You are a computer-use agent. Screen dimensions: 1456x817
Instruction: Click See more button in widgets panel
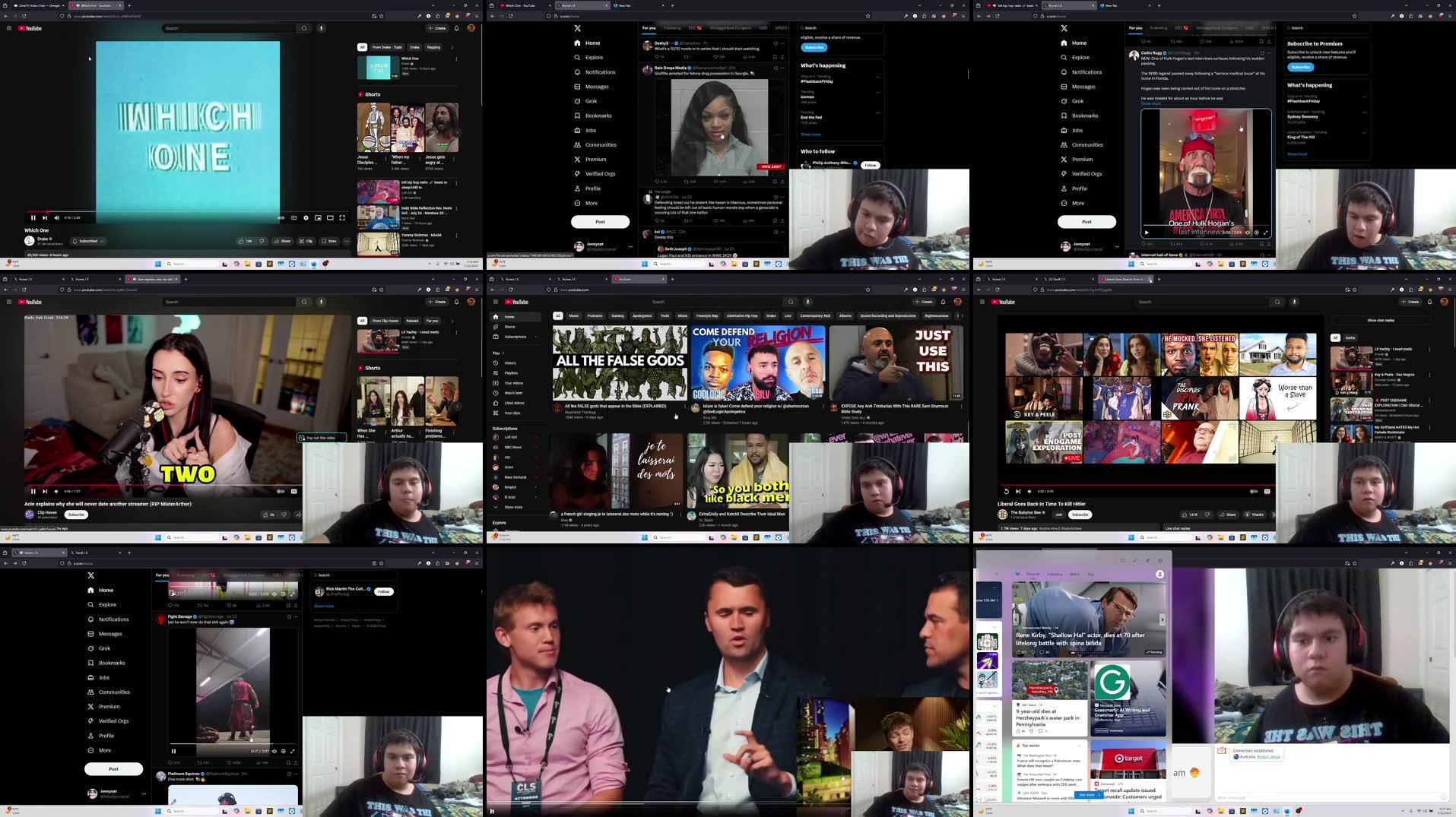point(1088,794)
